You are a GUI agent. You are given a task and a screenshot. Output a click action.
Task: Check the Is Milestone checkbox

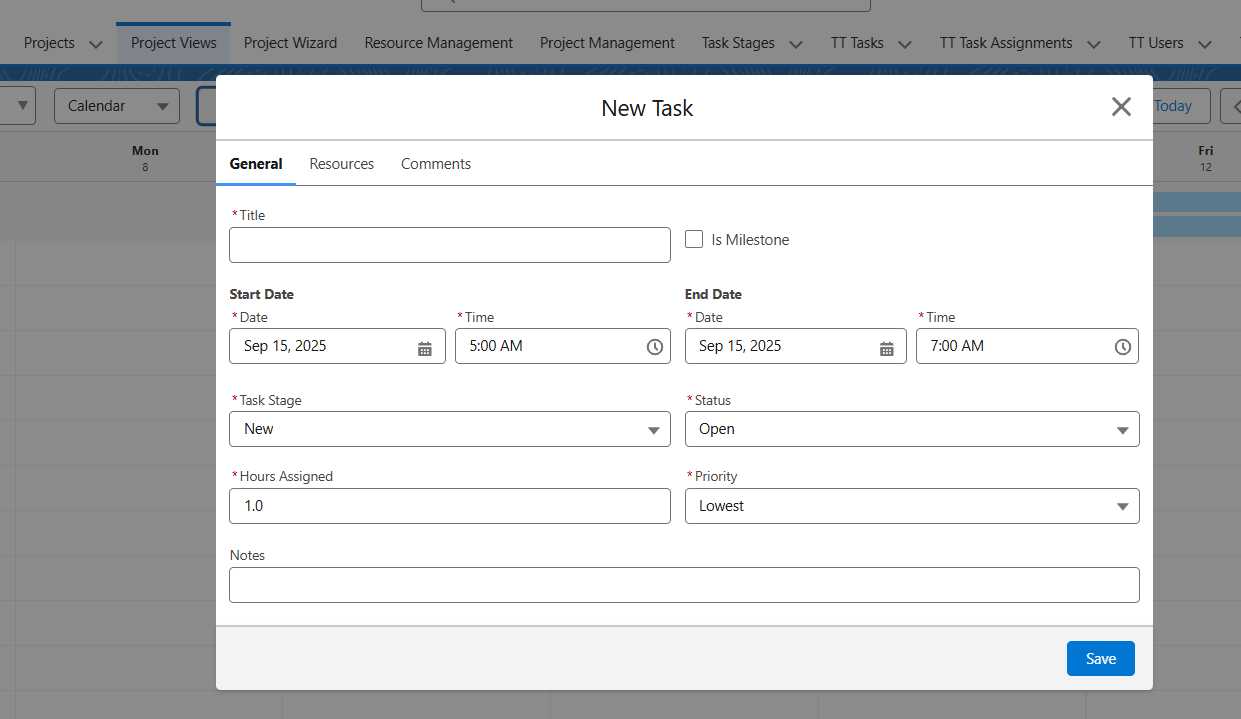[694, 239]
